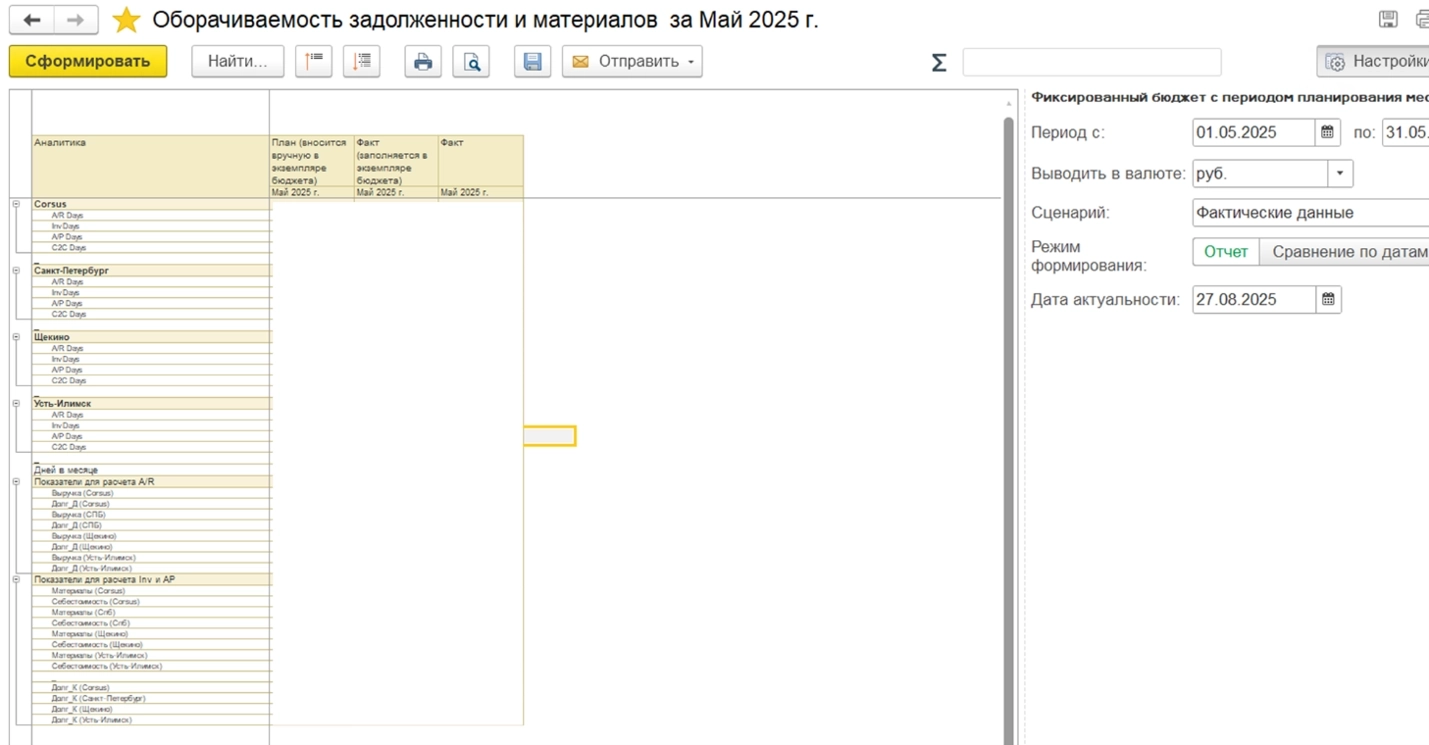Select the "Себестоимость (Спб)" row
Screen dimensions: 1429x745
(x=151, y=623)
